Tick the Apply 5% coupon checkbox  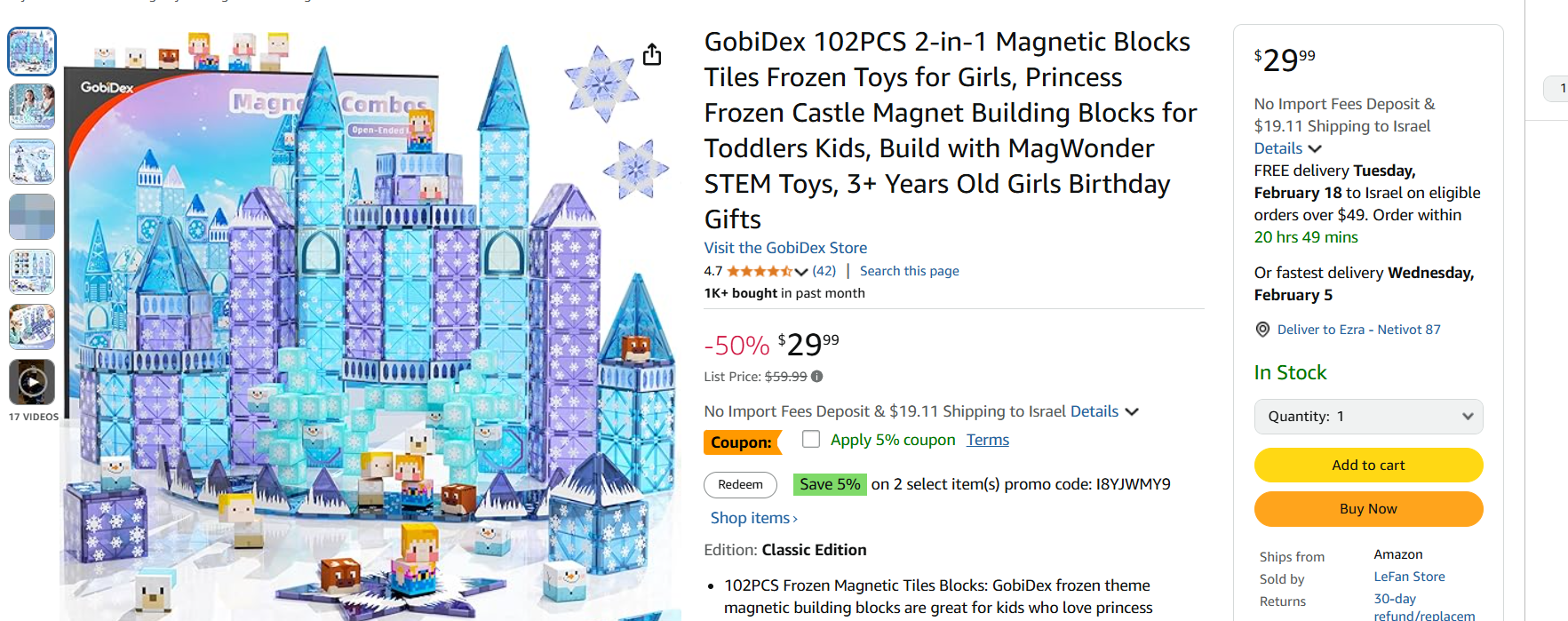(811, 439)
